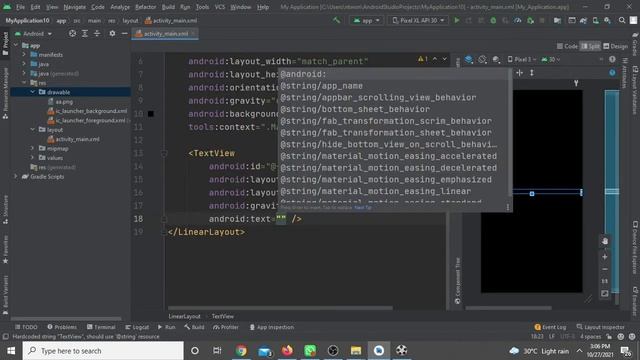Click design surface warning info icon
640x360 pixels.
click(x=612, y=60)
